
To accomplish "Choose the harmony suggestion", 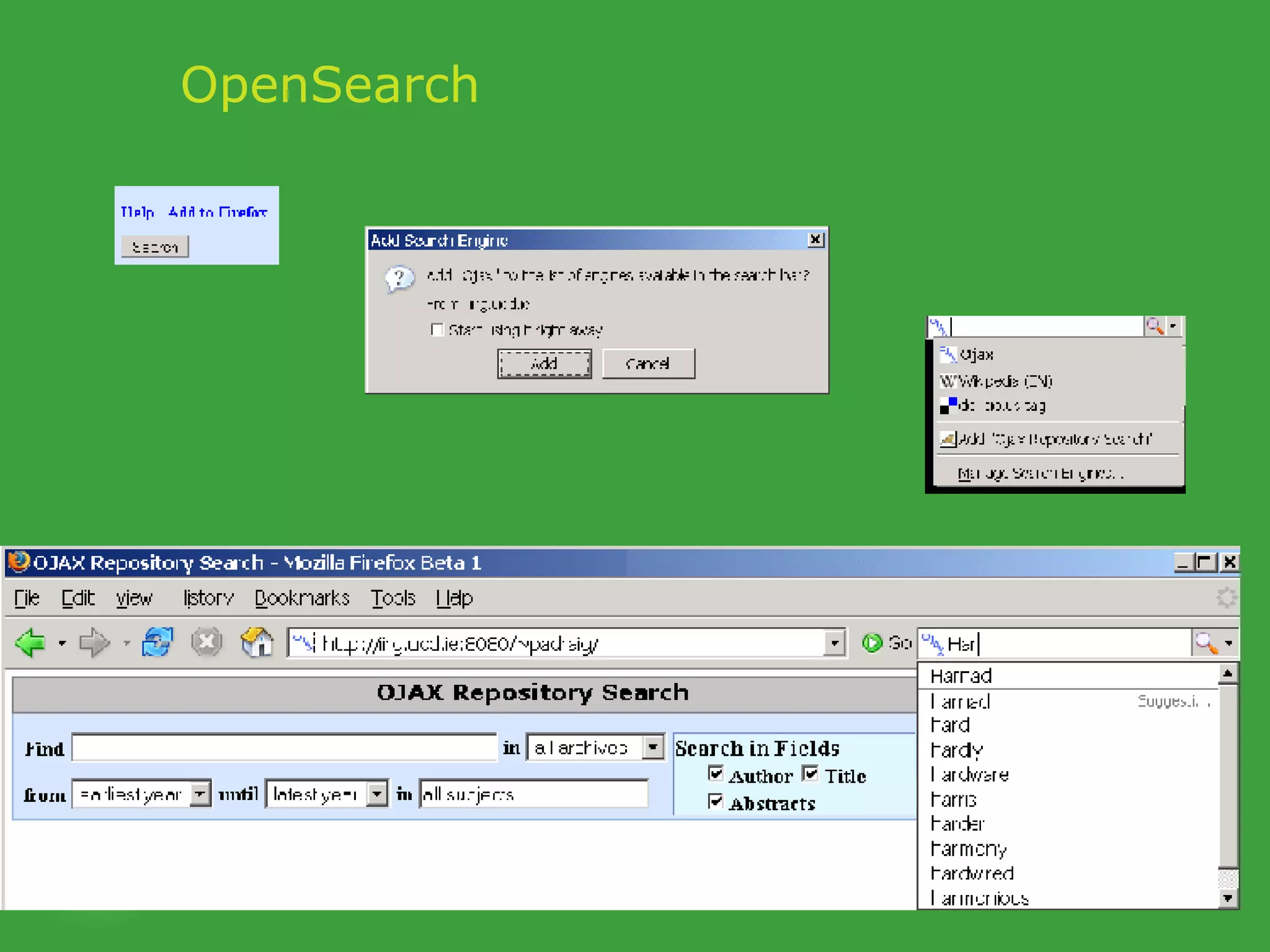I will point(1068,848).
